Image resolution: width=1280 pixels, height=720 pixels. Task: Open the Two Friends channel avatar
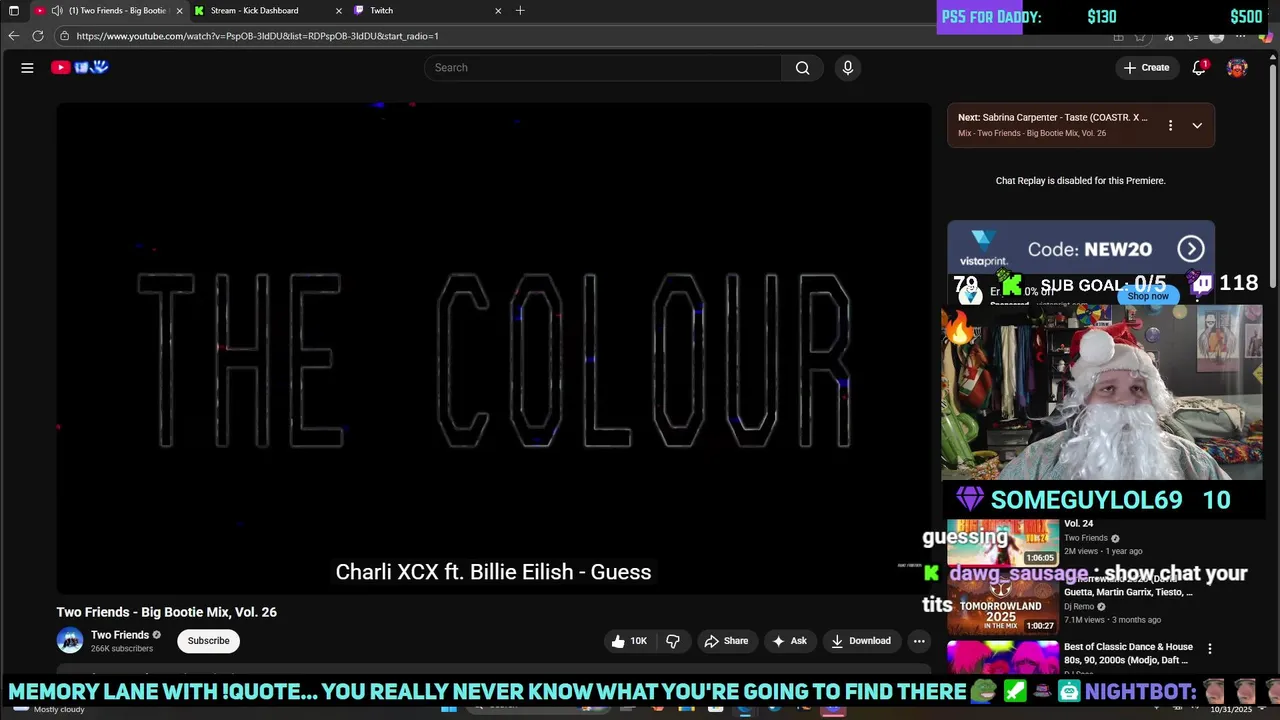tap(70, 641)
